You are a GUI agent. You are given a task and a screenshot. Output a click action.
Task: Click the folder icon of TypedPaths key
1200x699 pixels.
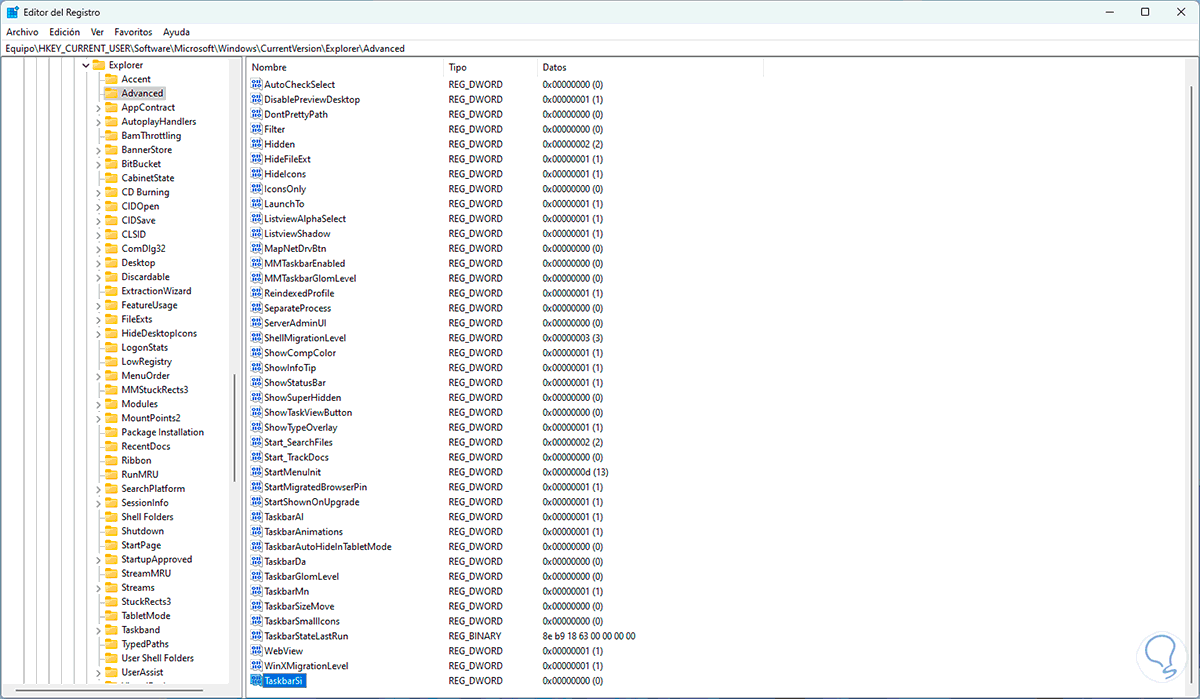111,644
